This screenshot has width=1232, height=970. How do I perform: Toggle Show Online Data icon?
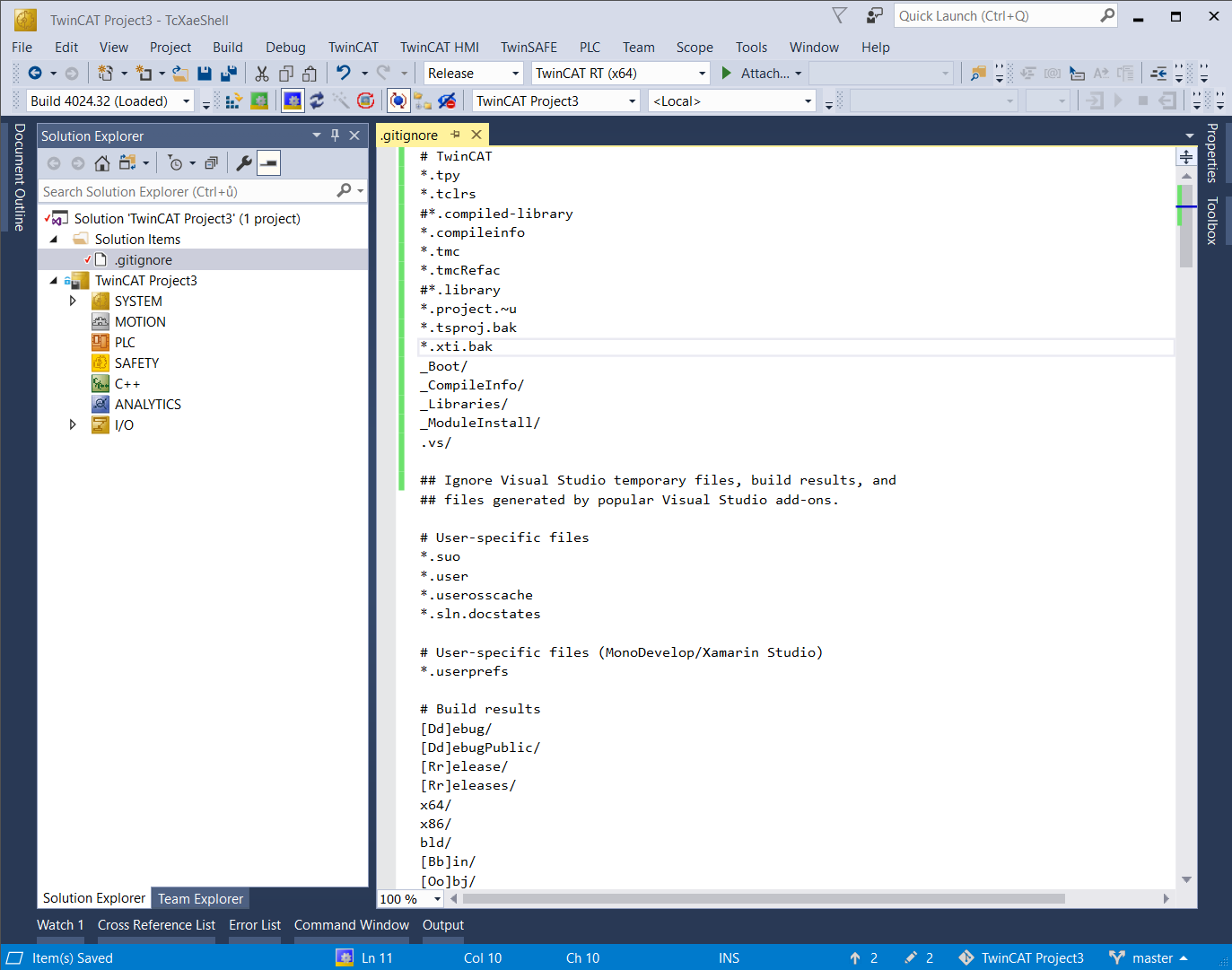(x=398, y=100)
